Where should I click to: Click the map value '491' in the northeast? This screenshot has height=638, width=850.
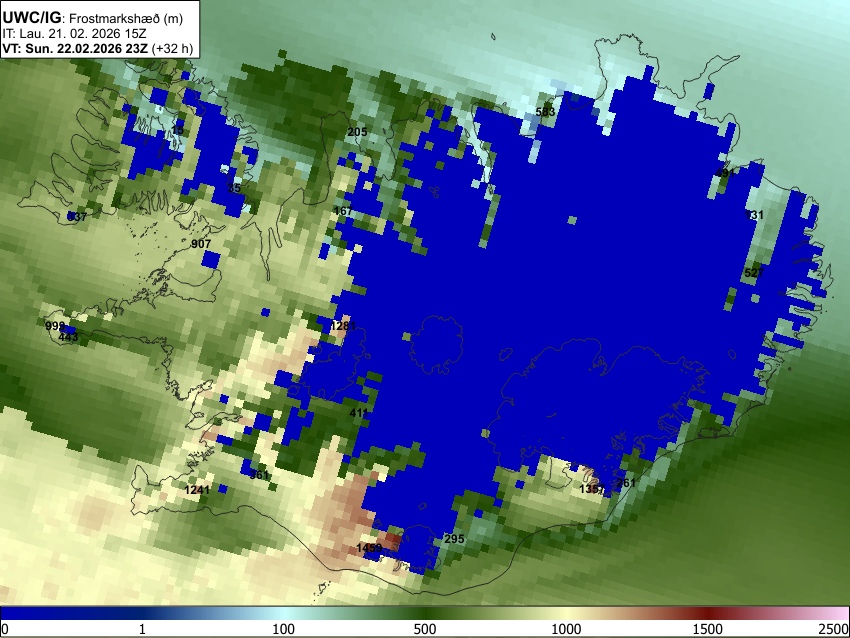point(725,173)
